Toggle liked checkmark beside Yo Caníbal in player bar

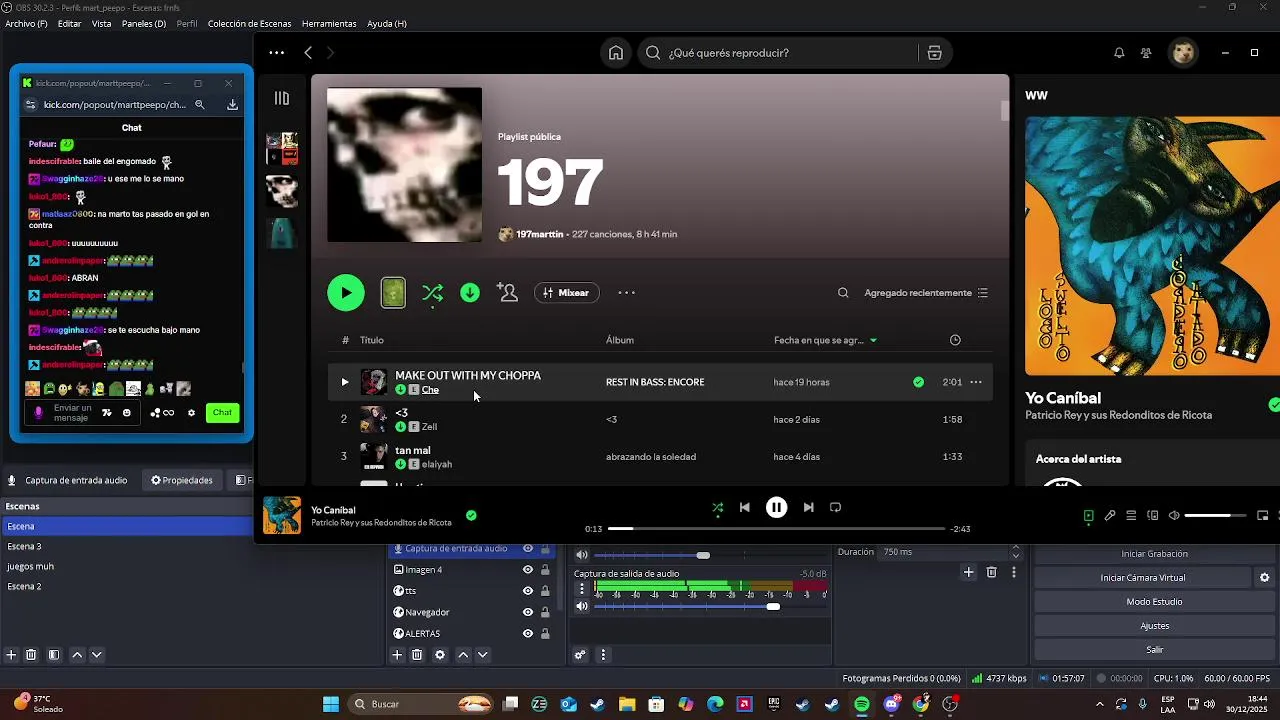pos(471,516)
